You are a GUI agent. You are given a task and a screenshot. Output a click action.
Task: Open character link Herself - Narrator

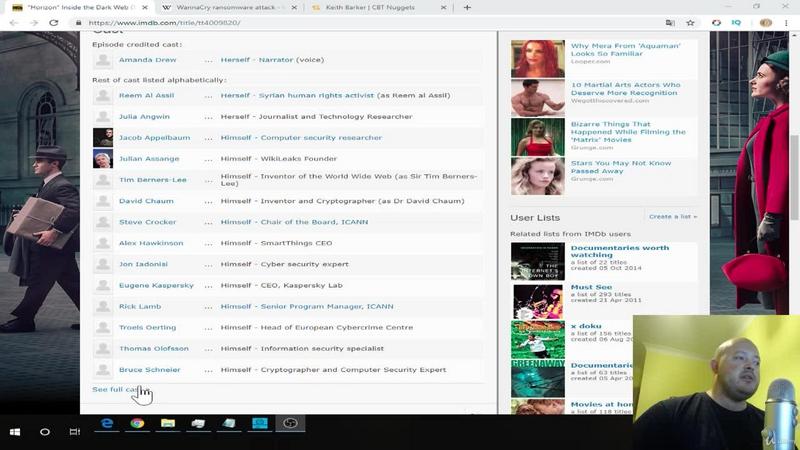tap(257, 60)
